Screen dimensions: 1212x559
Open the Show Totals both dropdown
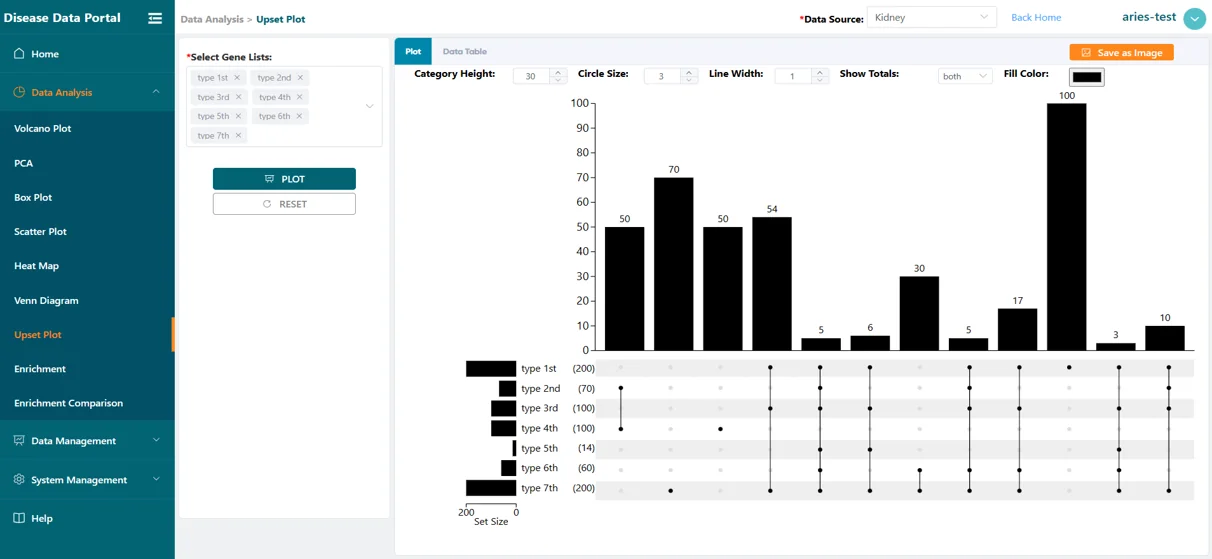coord(964,76)
